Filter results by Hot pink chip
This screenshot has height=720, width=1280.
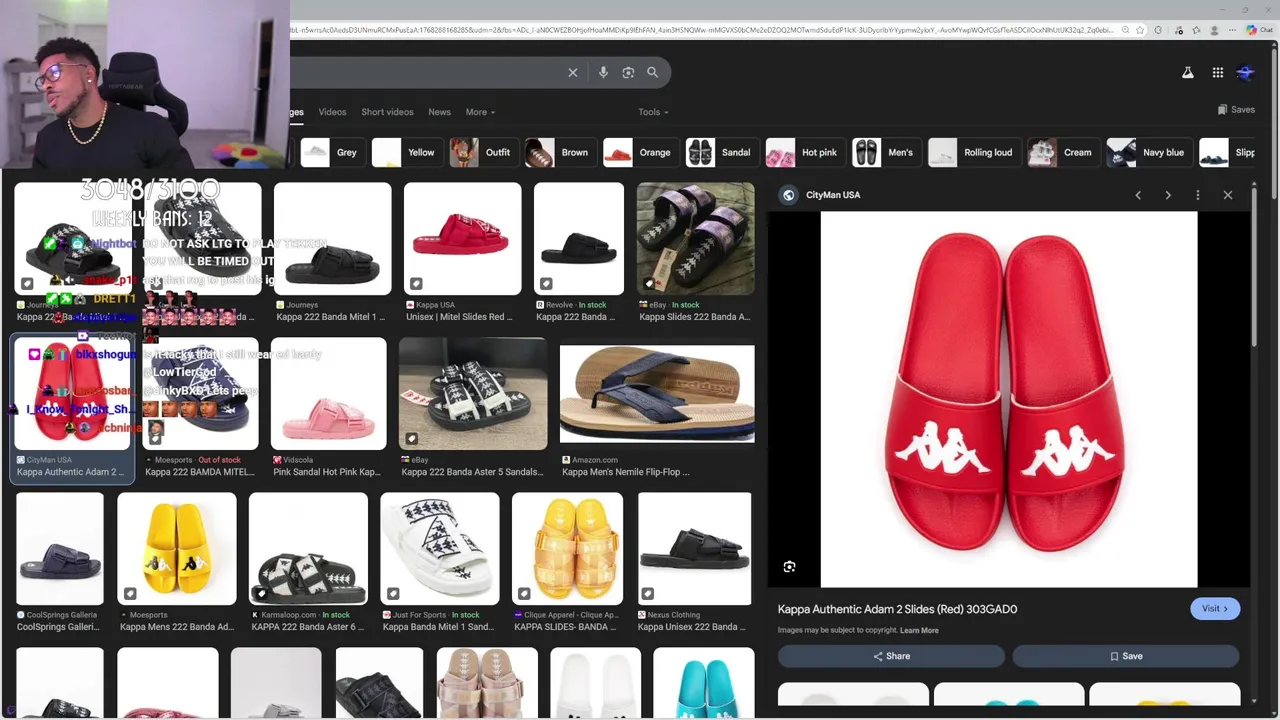[804, 152]
